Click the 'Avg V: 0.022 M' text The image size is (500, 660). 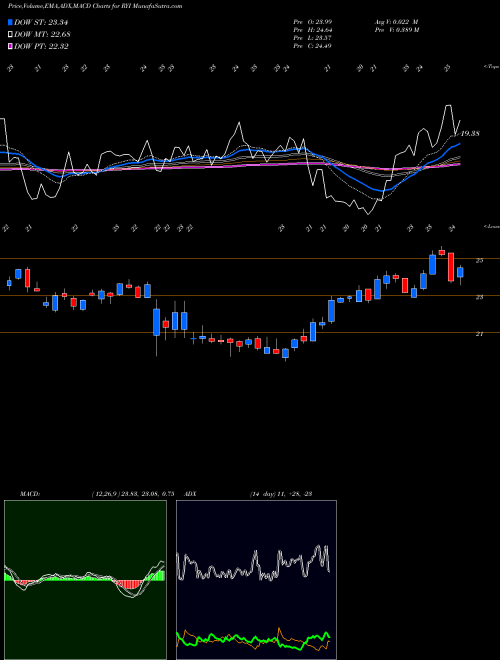pyautogui.click(x=396, y=22)
